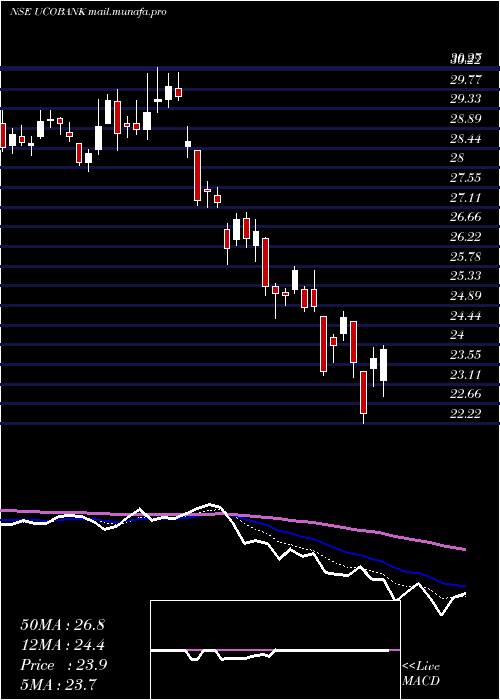Image resolution: width=500 pixels, height=700 pixels.
Task: Select the 25.33 price axis label
Action: (x=466, y=276)
